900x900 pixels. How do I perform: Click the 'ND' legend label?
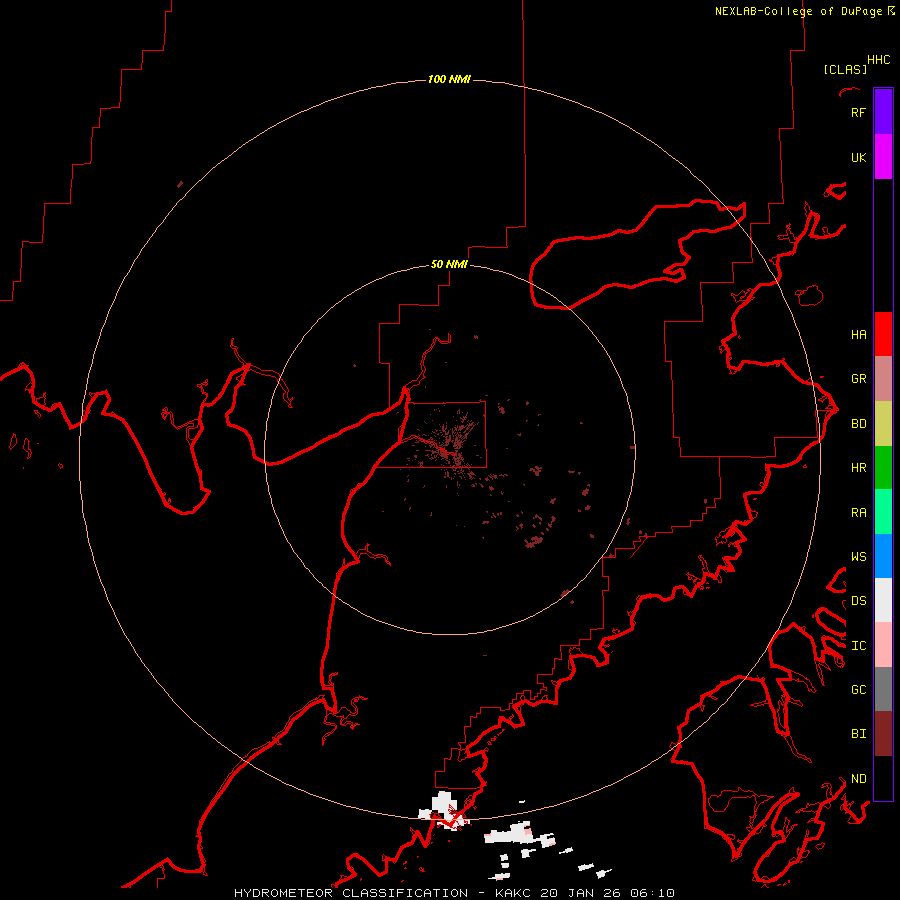[859, 778]
